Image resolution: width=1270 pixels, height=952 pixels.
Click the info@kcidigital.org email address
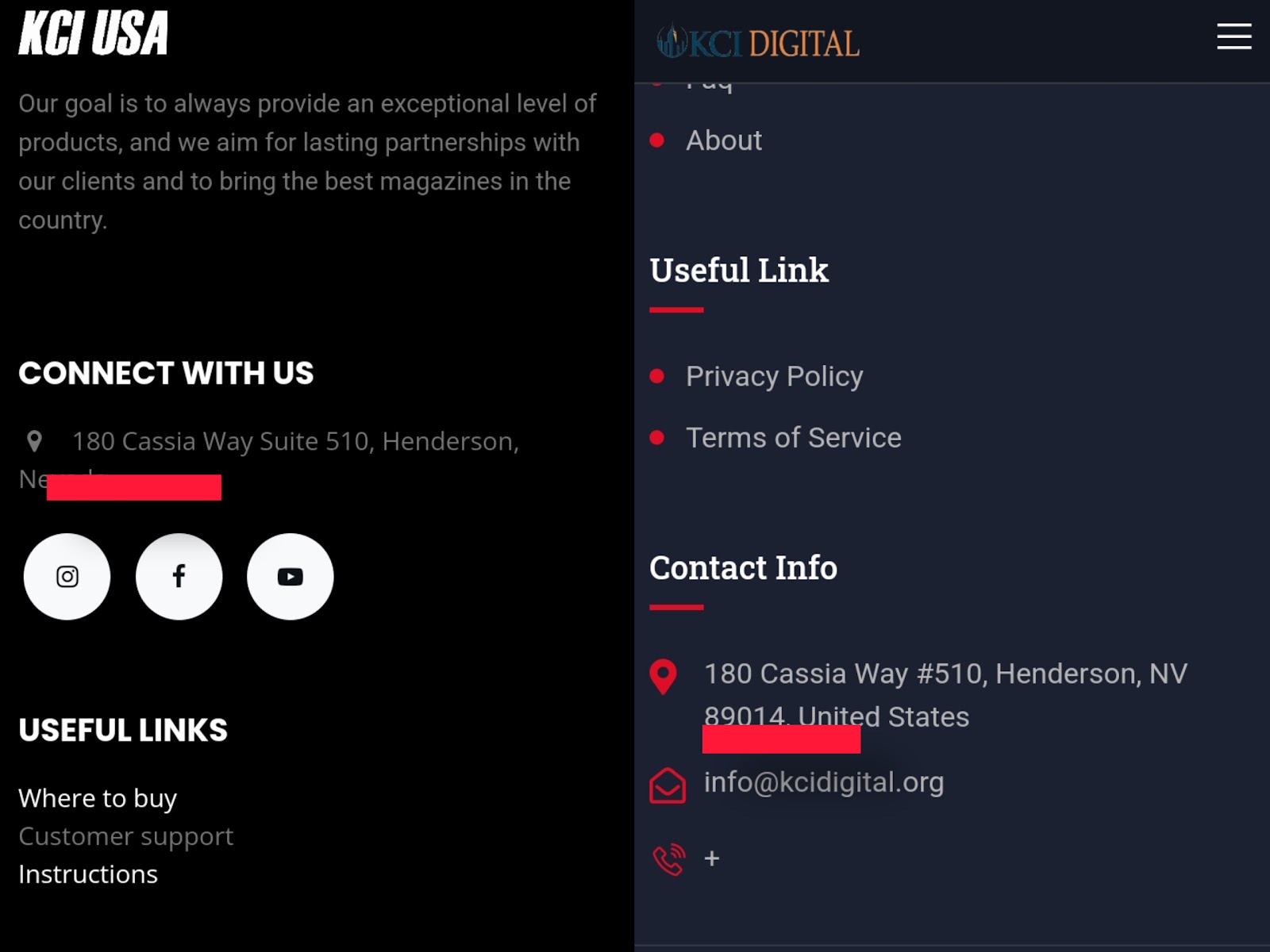824,782
